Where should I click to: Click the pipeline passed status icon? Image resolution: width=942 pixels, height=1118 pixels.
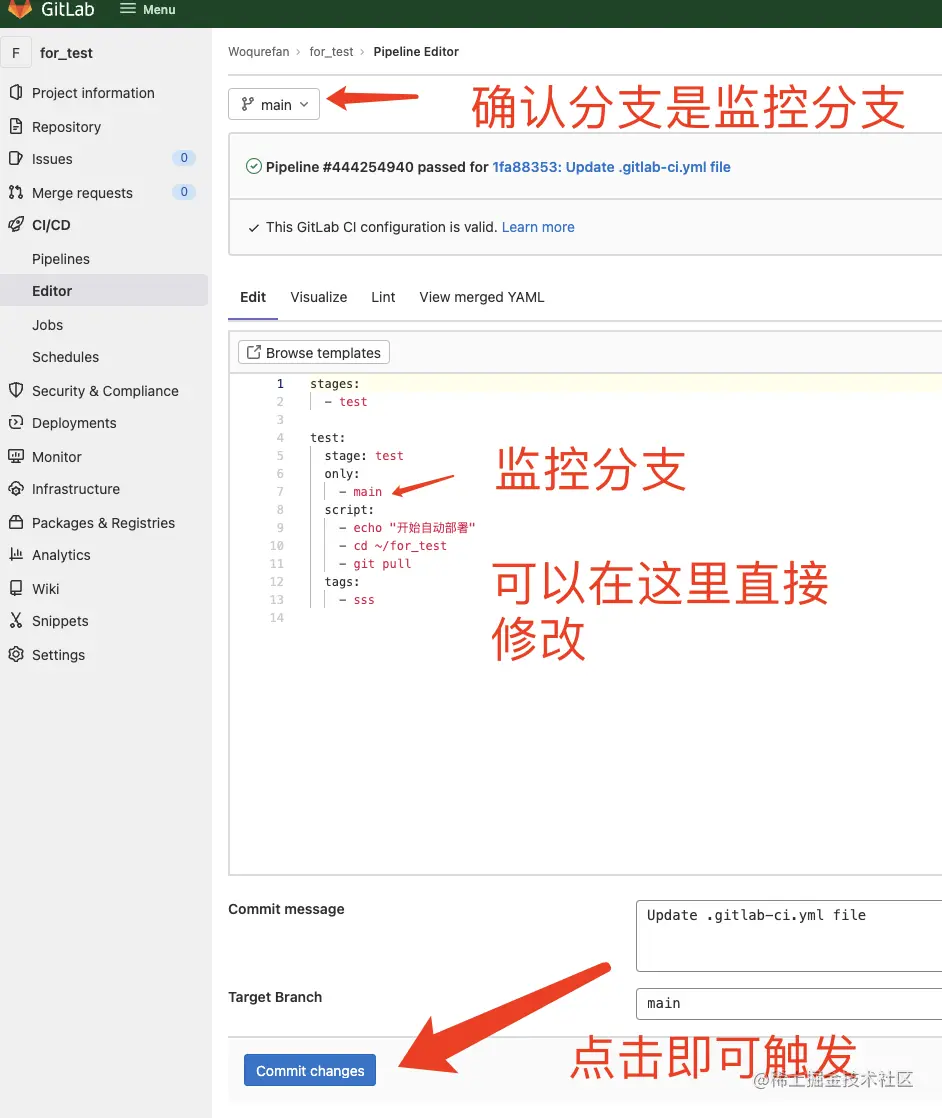253,167
